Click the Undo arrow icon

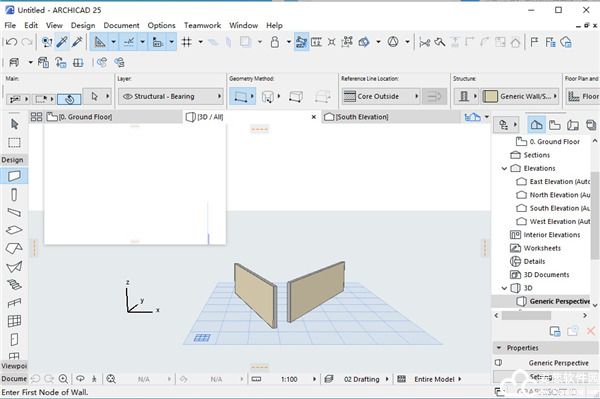tap(12, 42)
